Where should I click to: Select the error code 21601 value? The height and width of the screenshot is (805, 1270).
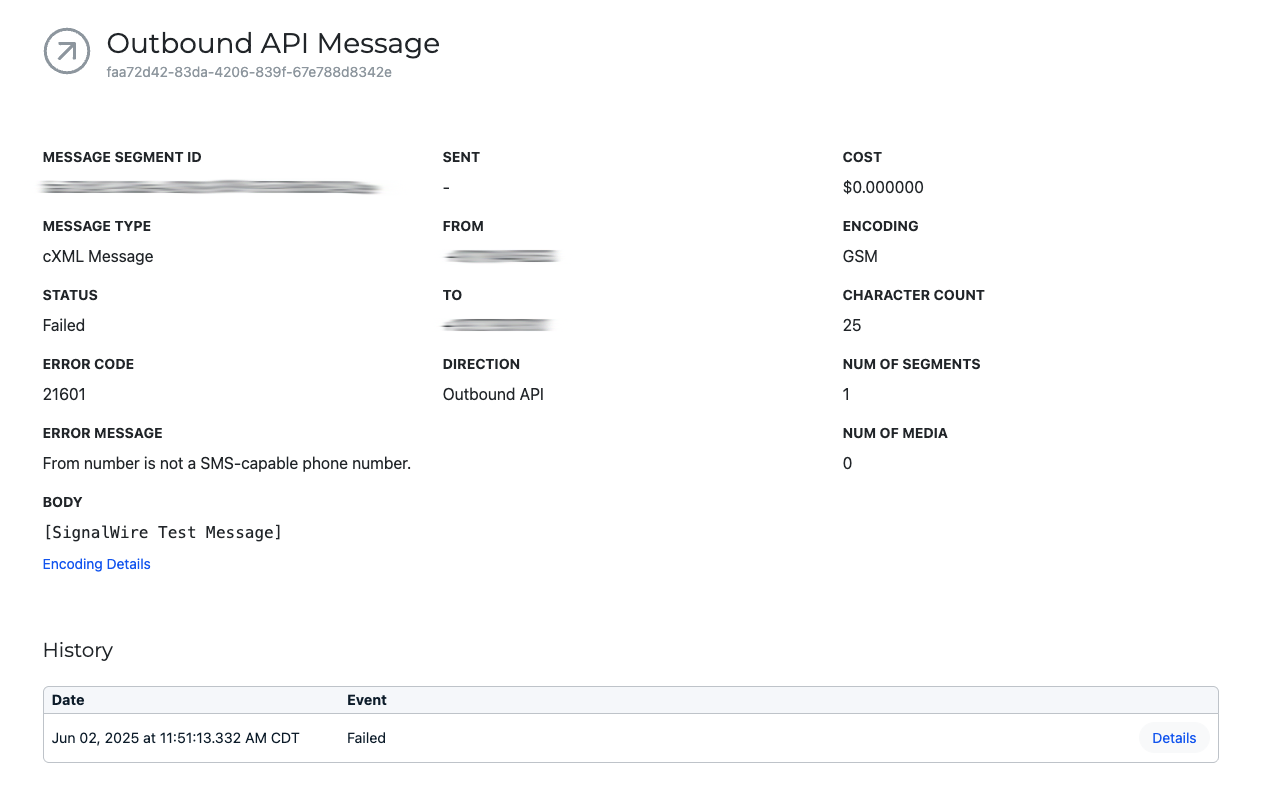(x=64, y=394)
